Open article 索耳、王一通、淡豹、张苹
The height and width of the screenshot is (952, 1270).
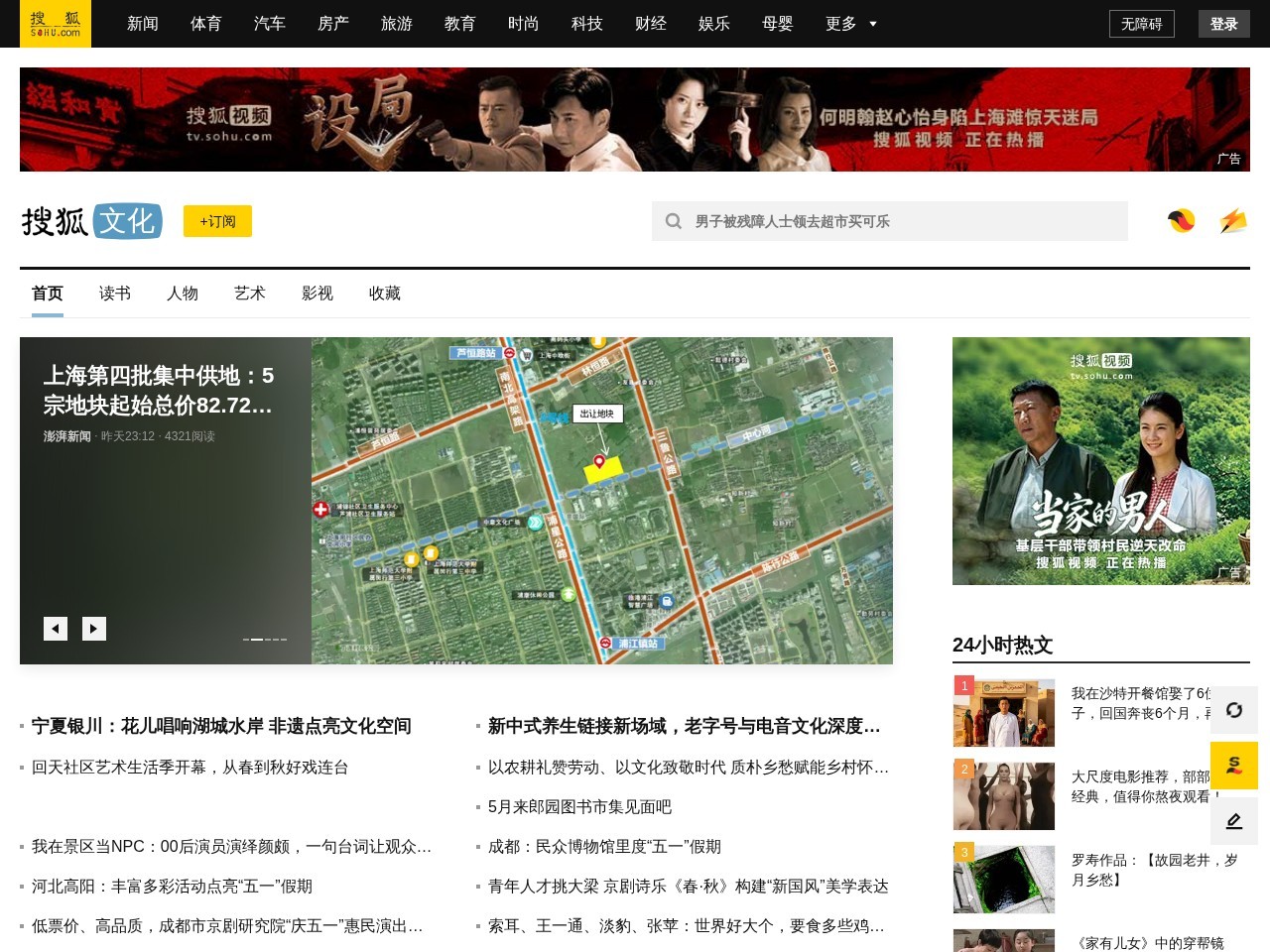[687, 926]
